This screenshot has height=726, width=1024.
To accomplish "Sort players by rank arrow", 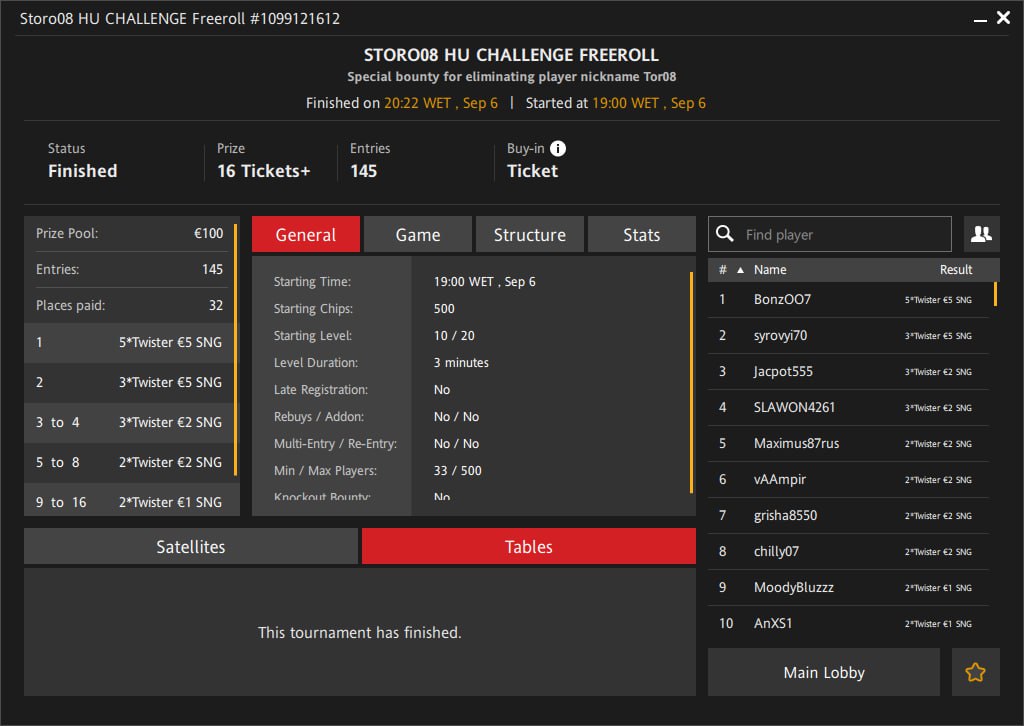I will (740, 270).
